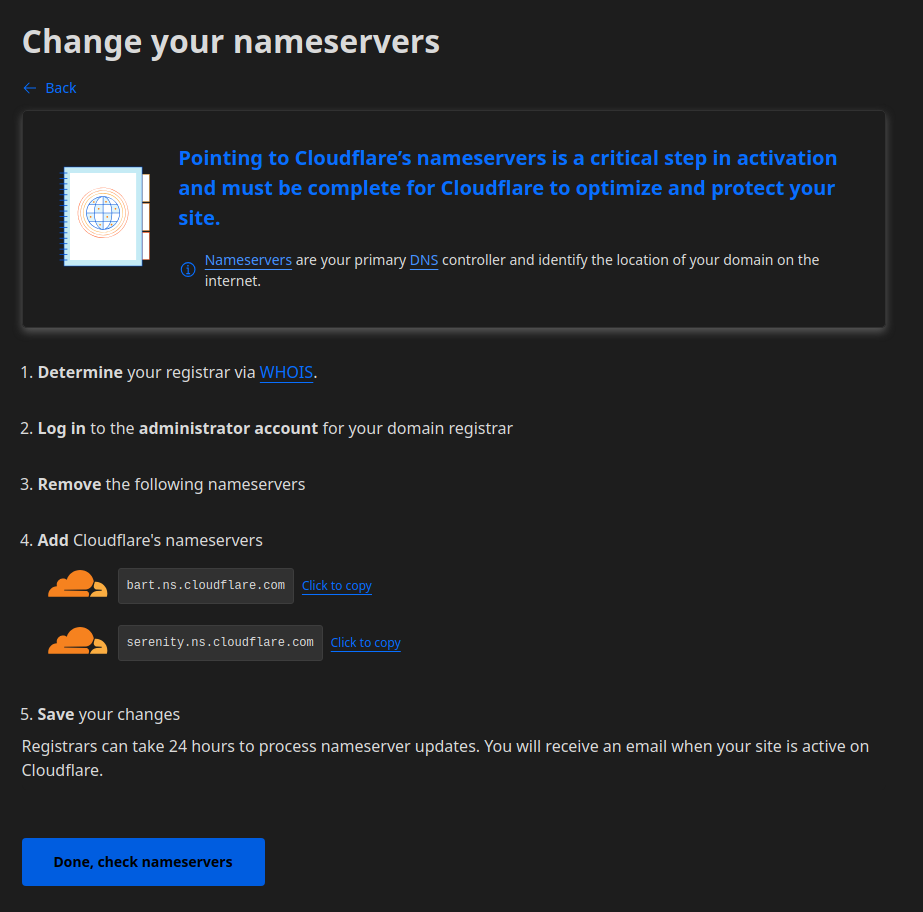Click the Cloudflare cloud logo beside bart nameserver

pos(77,585)
